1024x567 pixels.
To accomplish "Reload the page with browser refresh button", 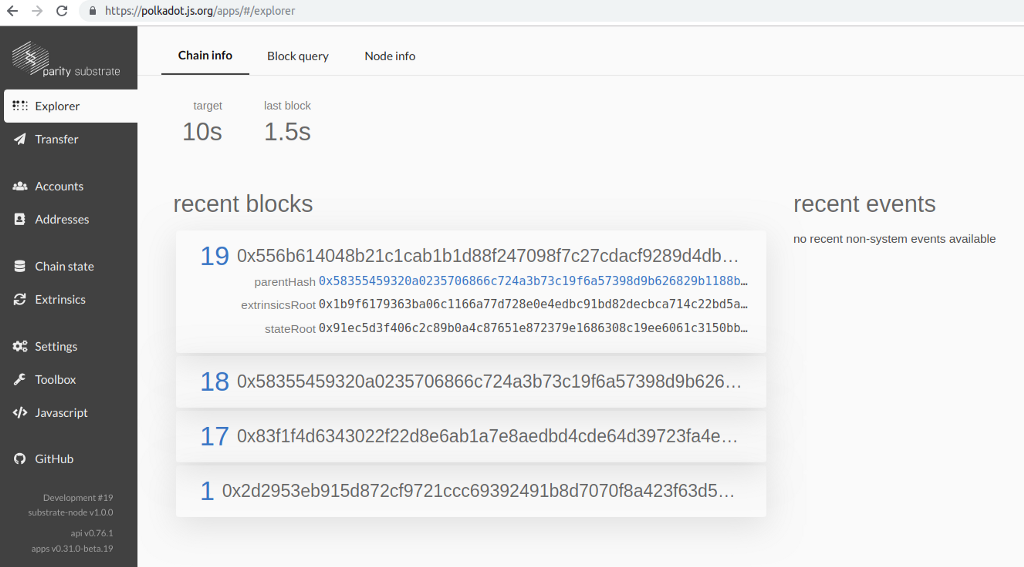I will pyautogui.click(x=62, y=11).
